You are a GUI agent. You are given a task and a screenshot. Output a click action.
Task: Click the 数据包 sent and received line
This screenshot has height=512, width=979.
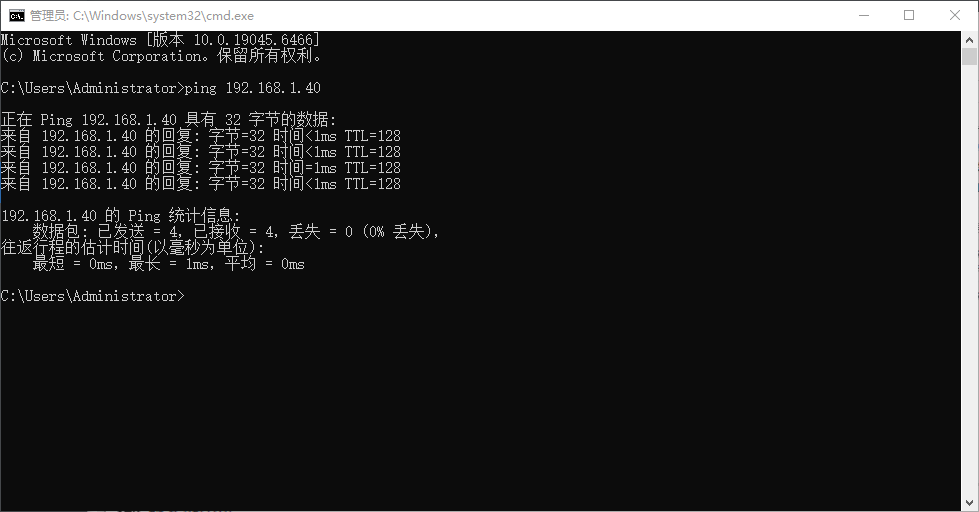pos(237,232)
